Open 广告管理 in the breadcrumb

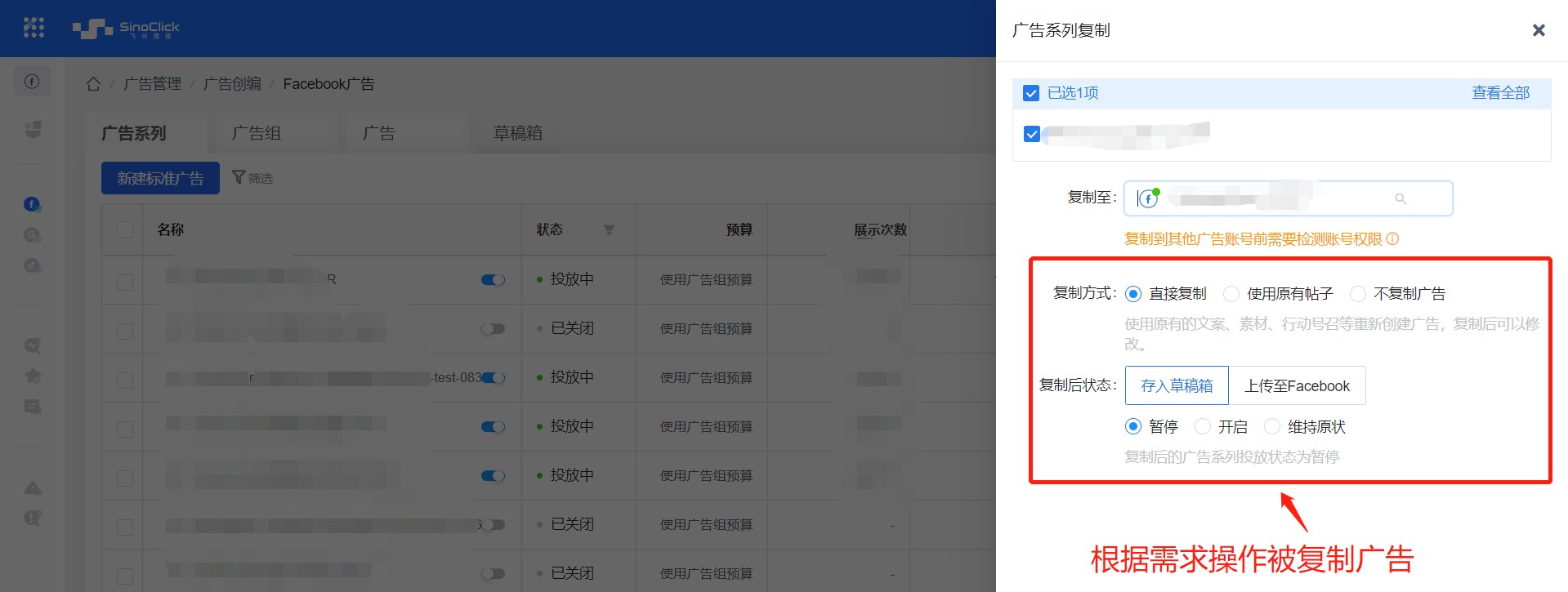point(153,84)
